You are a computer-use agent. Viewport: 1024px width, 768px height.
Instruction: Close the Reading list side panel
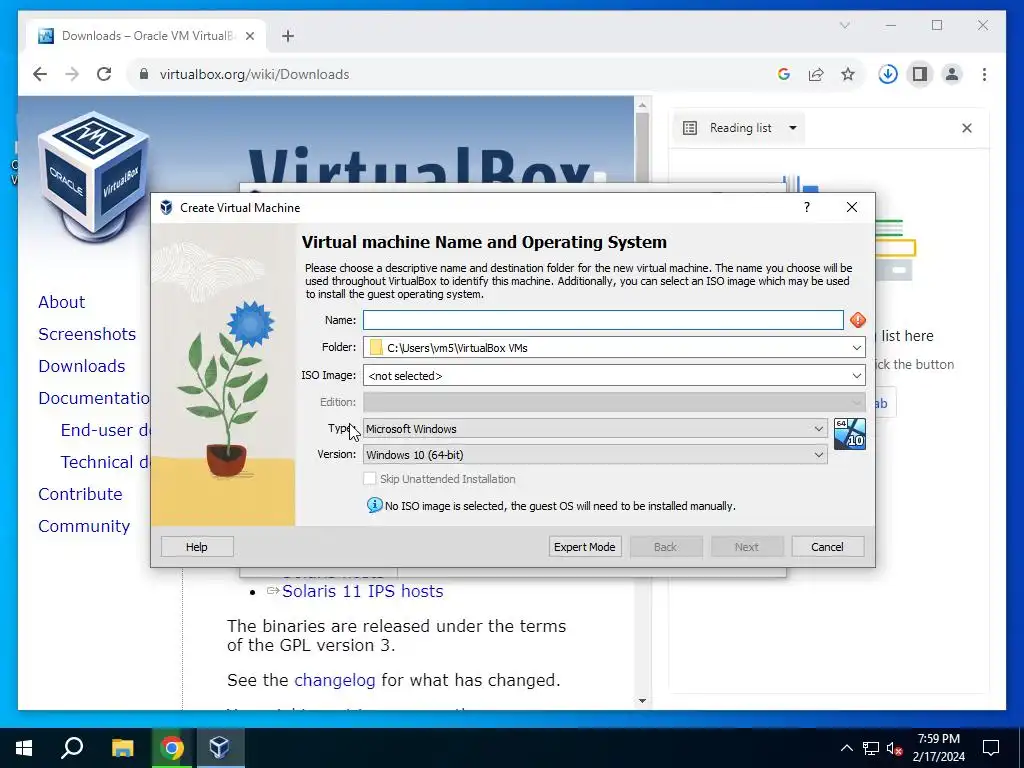coord(967,128)
